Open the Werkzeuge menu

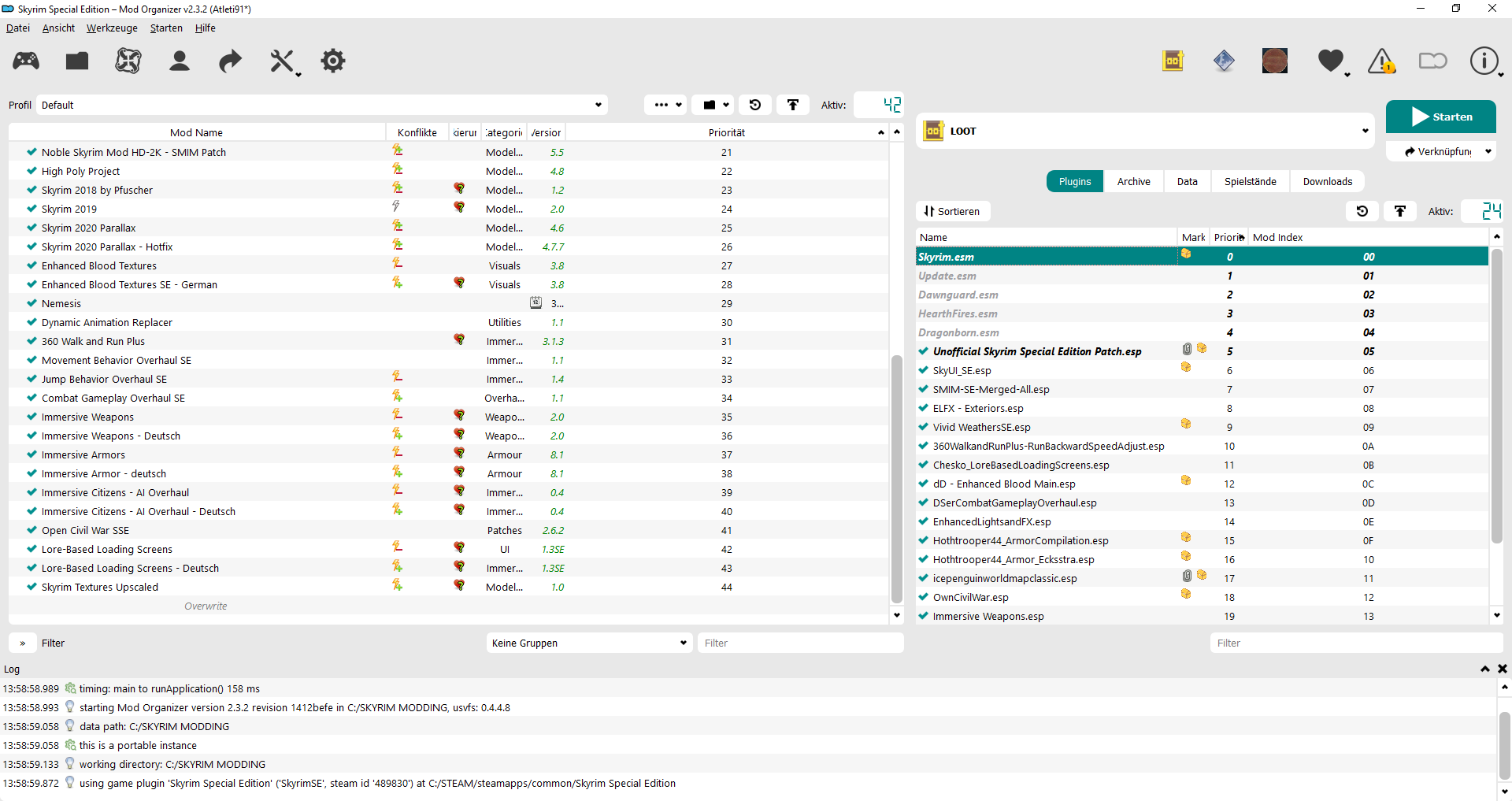pyautogui.click(x=112, y=28)
